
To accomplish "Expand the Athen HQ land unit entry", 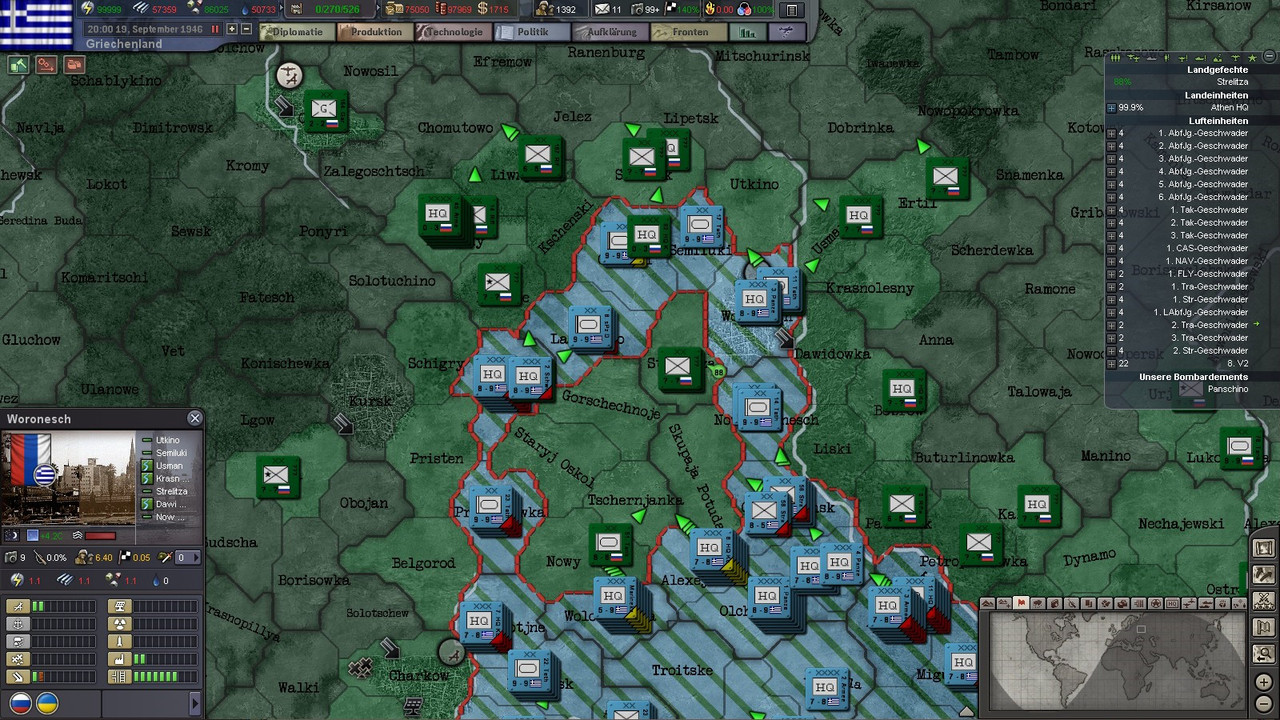I will (x=1111, y=108).
